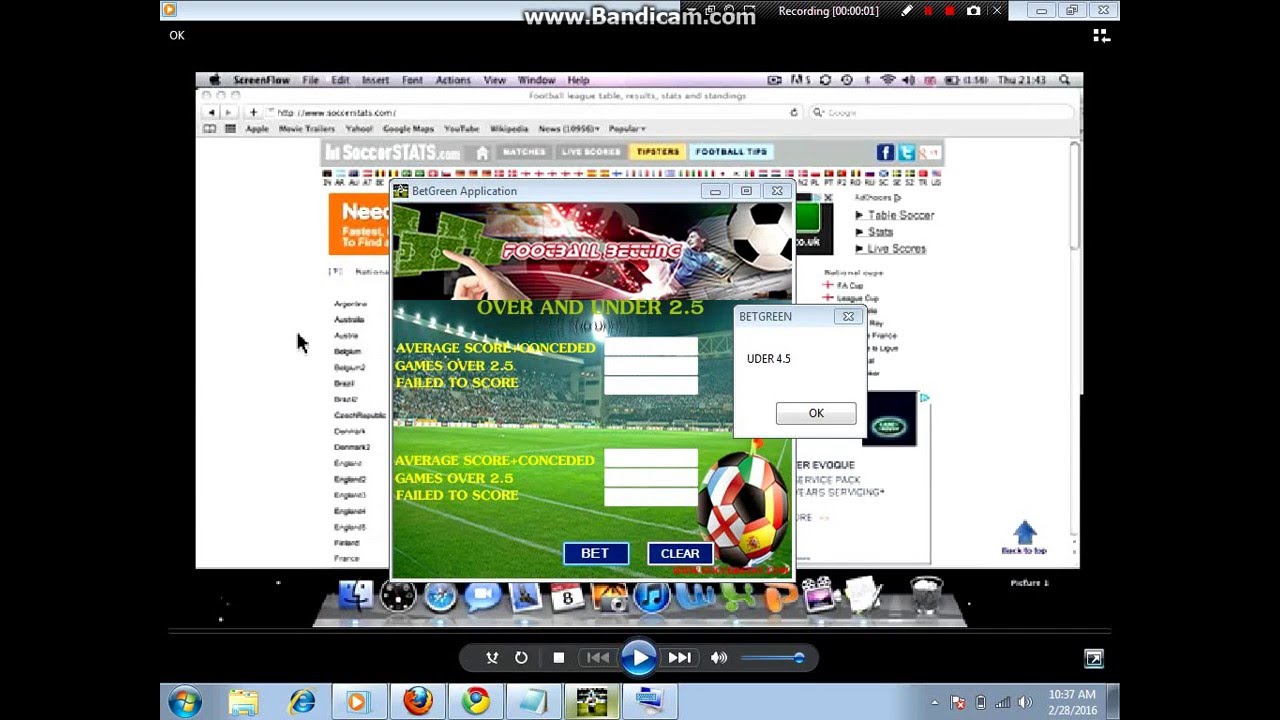Open Safari compass icon in the dock
This screenshot has width=1280, height=720.
(x=440, y=597)
